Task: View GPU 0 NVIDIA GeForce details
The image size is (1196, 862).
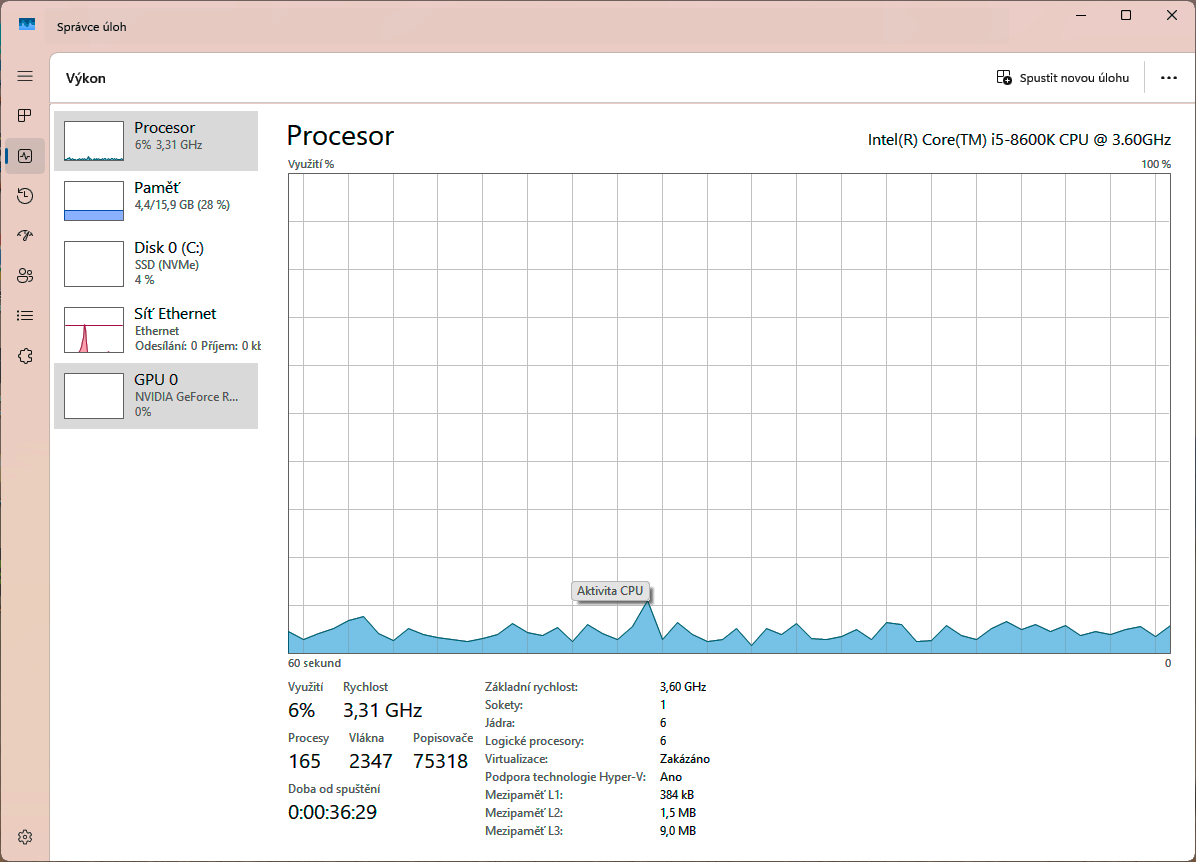Action: pos(156,395)
